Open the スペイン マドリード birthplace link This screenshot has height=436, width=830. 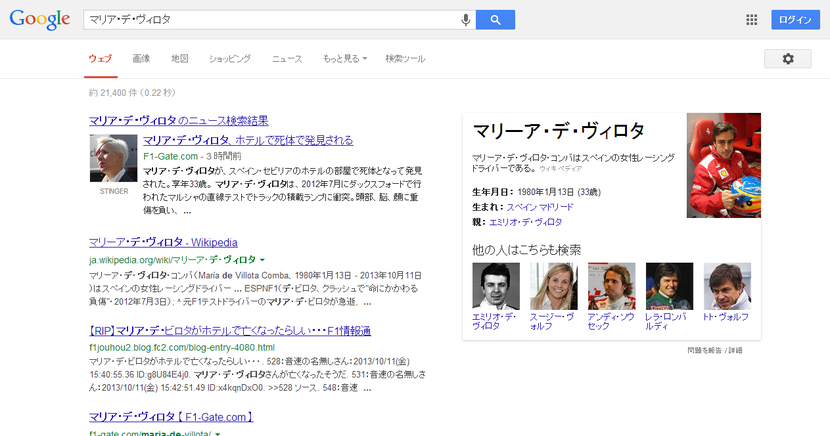[x=540, y=207]
